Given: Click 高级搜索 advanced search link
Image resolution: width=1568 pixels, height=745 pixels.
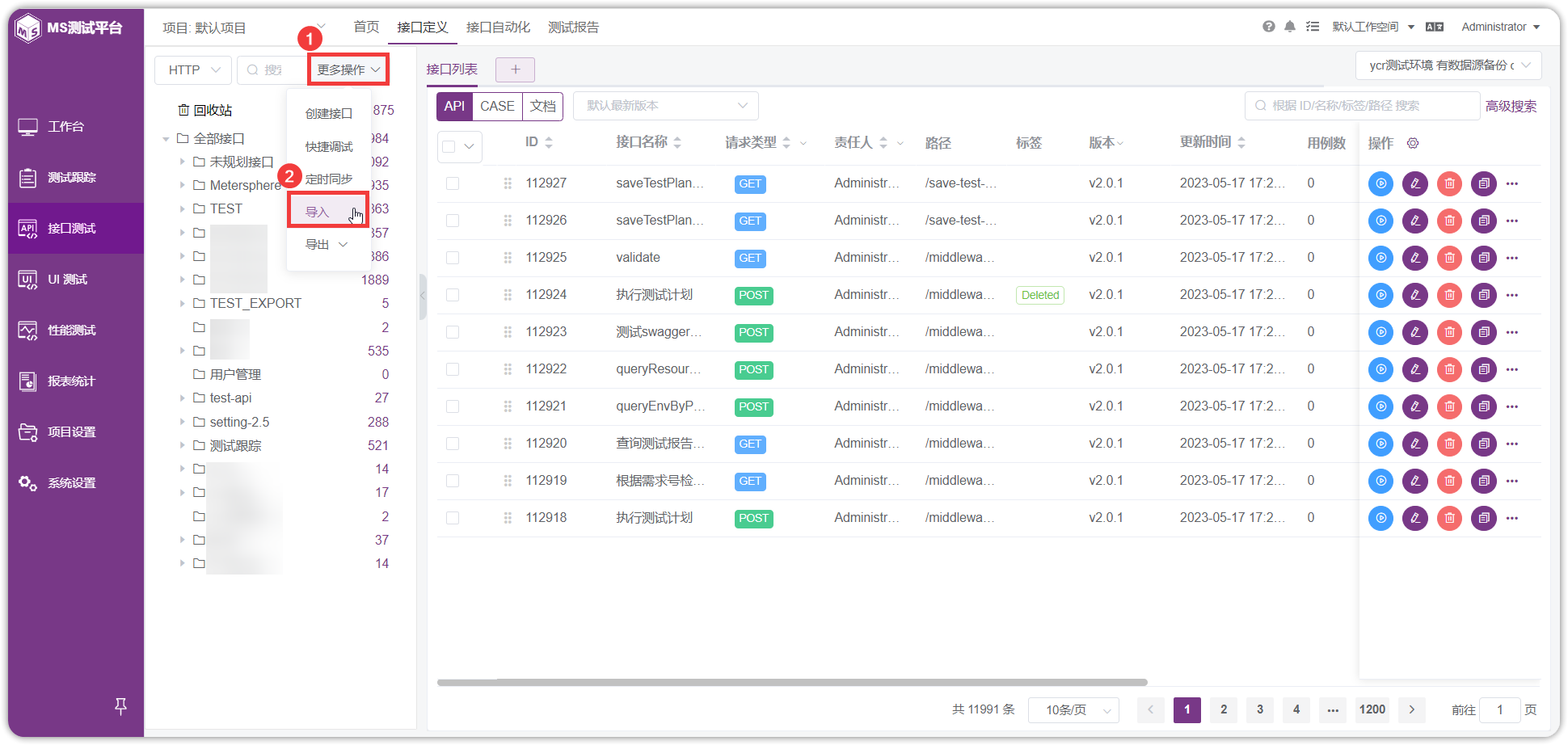Looking at the screenshot, I should [1511, 106].
